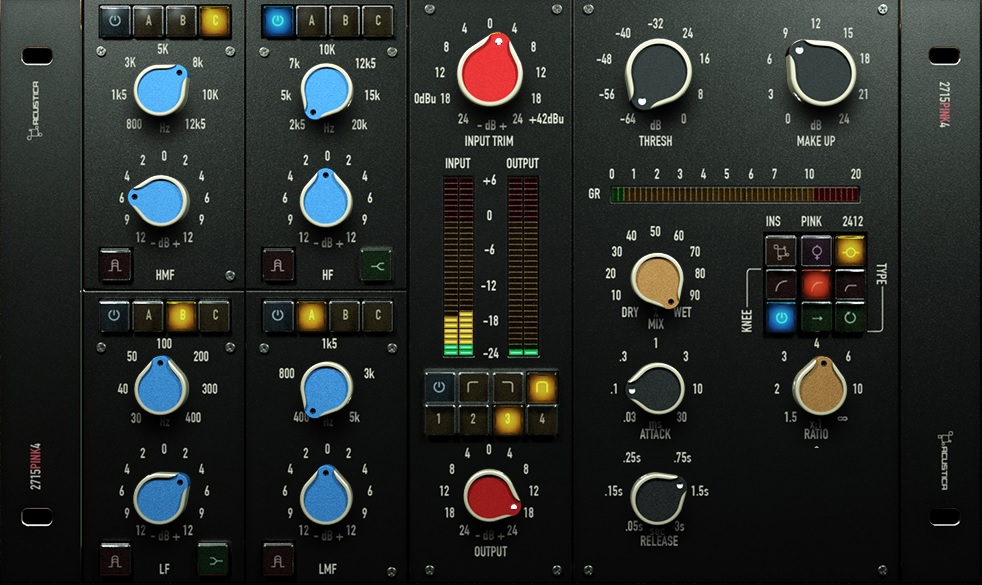Click the HMF gain knob

coord(158,200)
